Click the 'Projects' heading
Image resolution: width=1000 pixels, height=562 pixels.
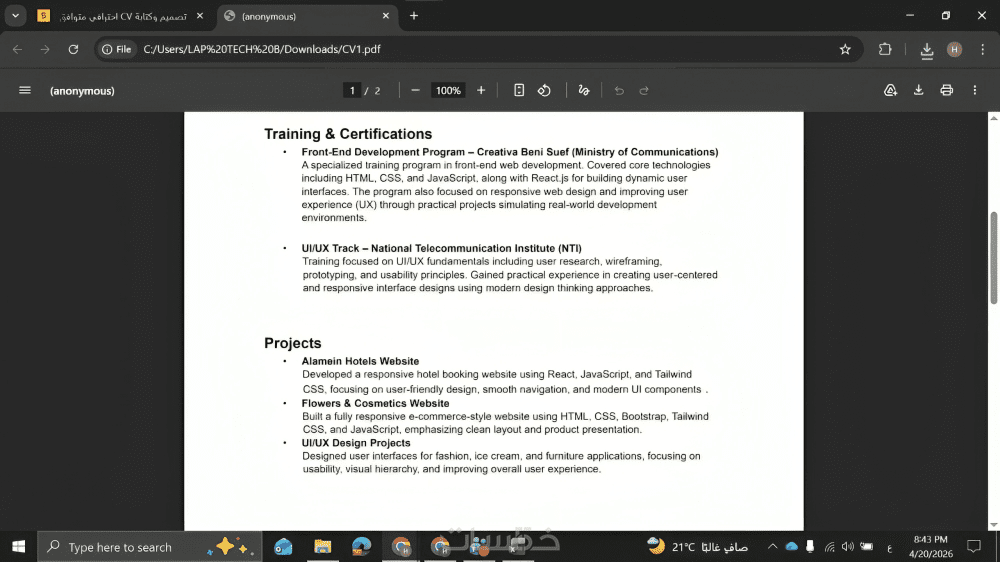(293, 343)
